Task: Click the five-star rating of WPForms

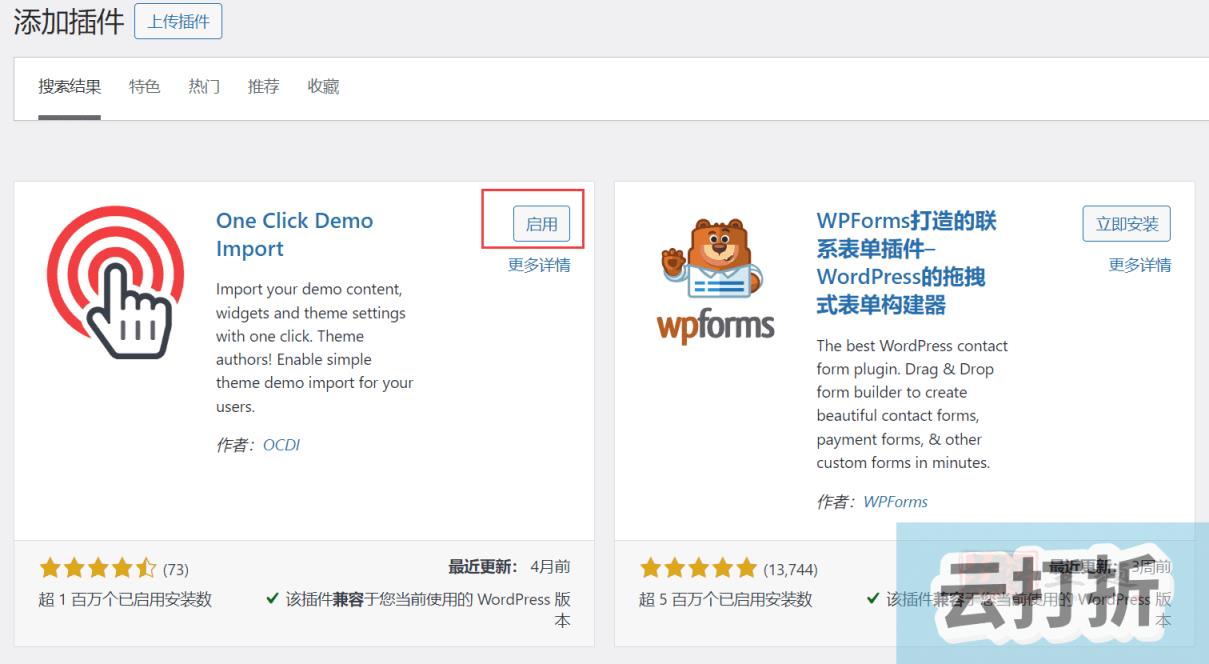Action: 698,569
